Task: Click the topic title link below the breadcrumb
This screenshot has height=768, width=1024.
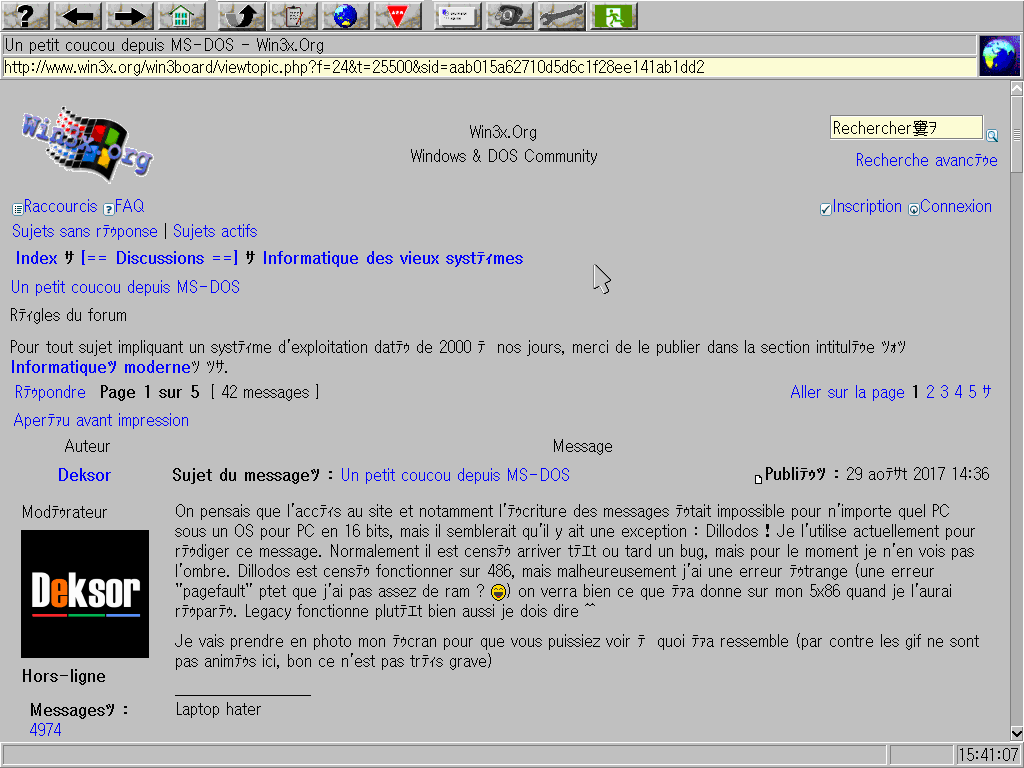Action: coord(125,287)
